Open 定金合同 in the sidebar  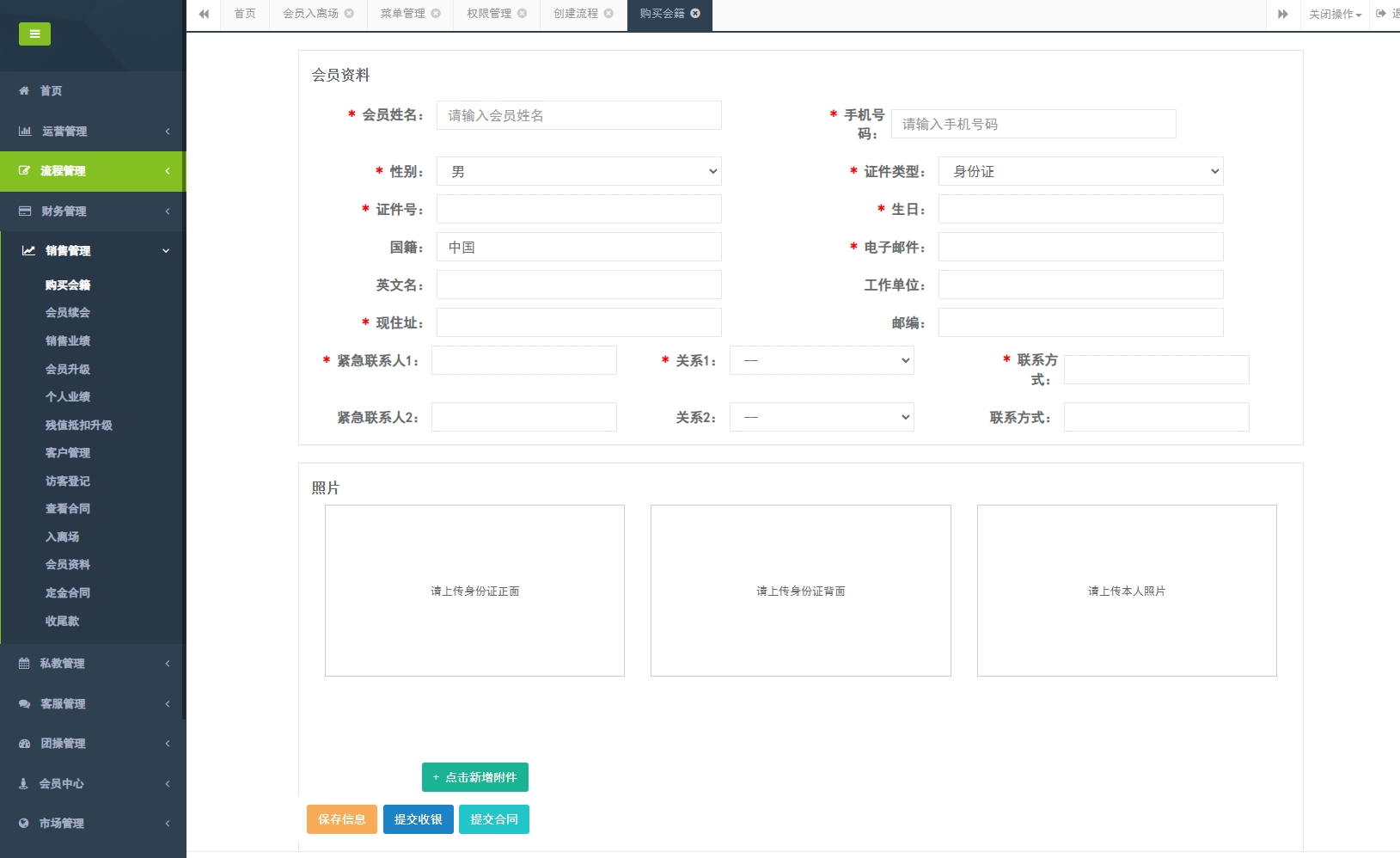point(68,592)
